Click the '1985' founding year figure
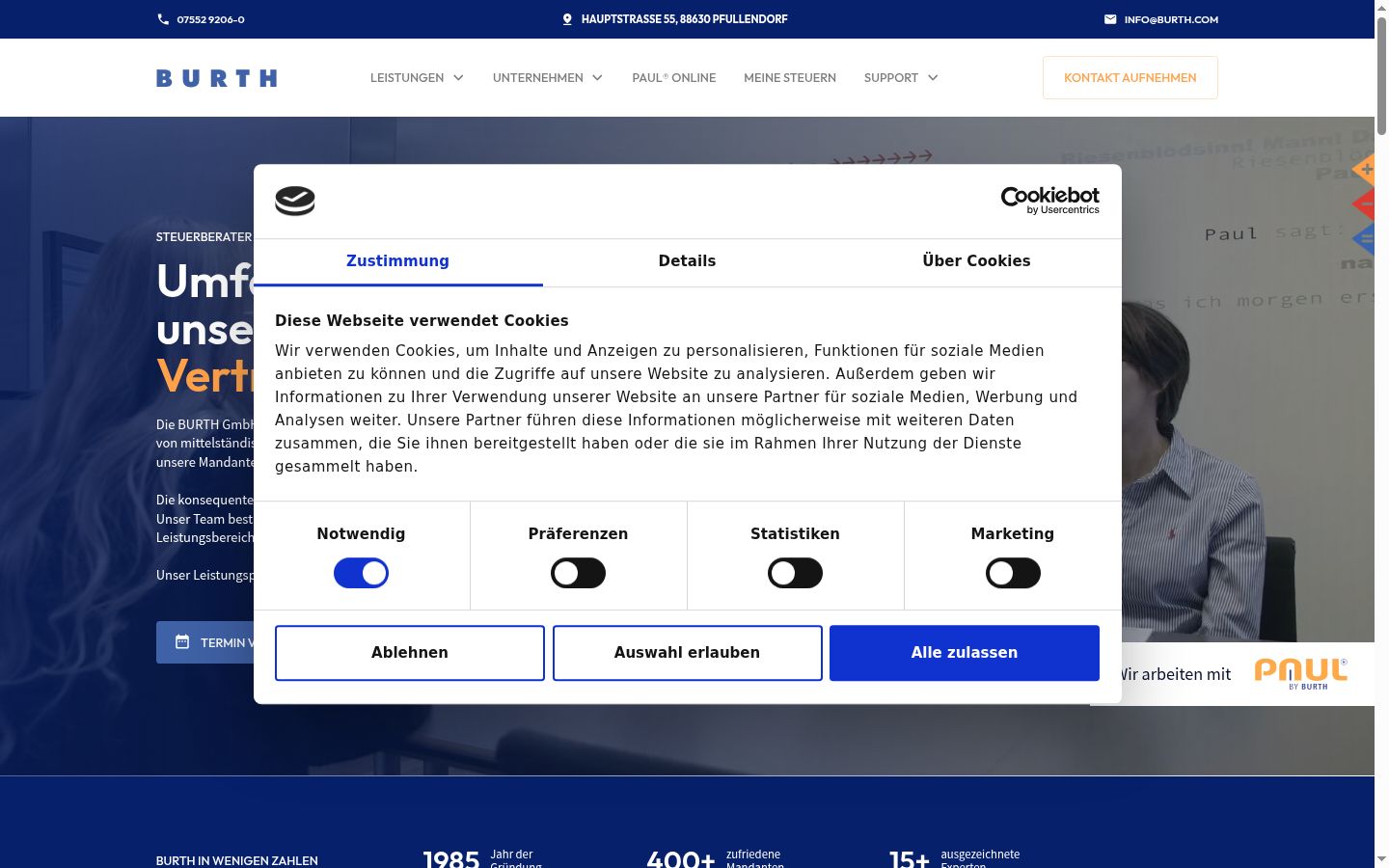 [451, 858]
